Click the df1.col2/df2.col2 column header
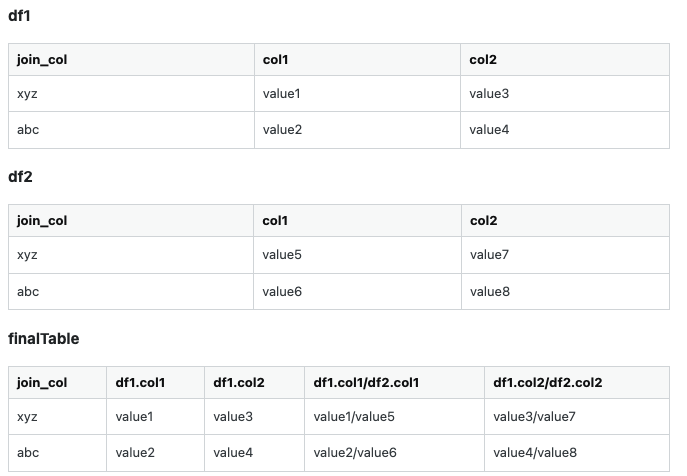Screen dimensions: 687x476 pyautogui.click(x=577, y=383)
